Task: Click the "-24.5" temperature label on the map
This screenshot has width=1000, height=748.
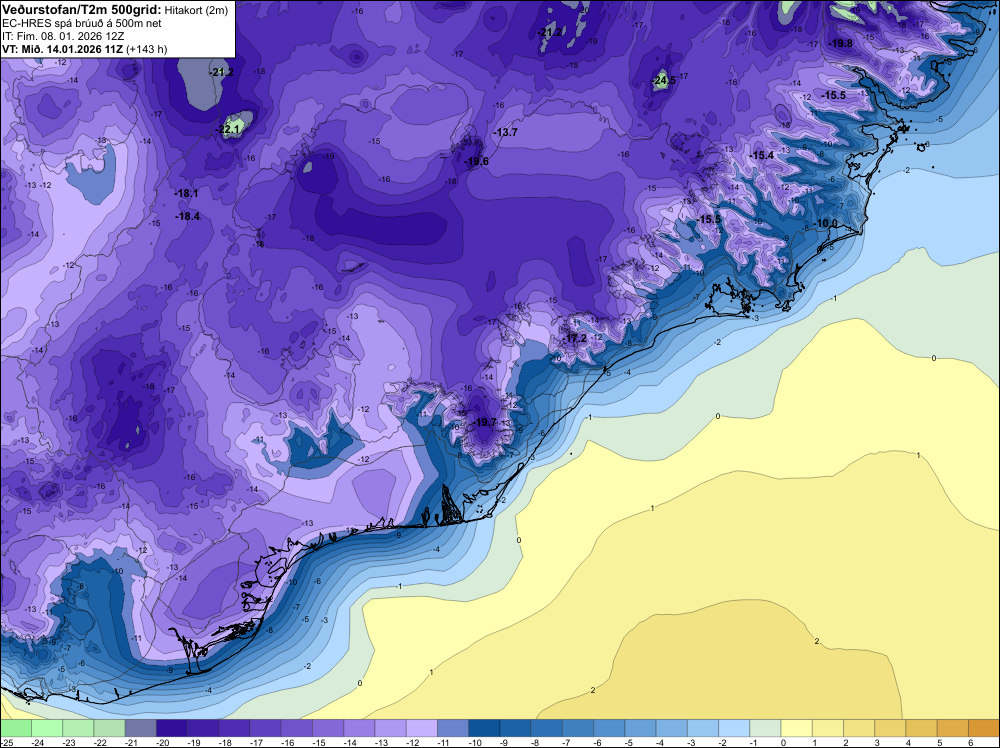Action: [x=664, y=81]
